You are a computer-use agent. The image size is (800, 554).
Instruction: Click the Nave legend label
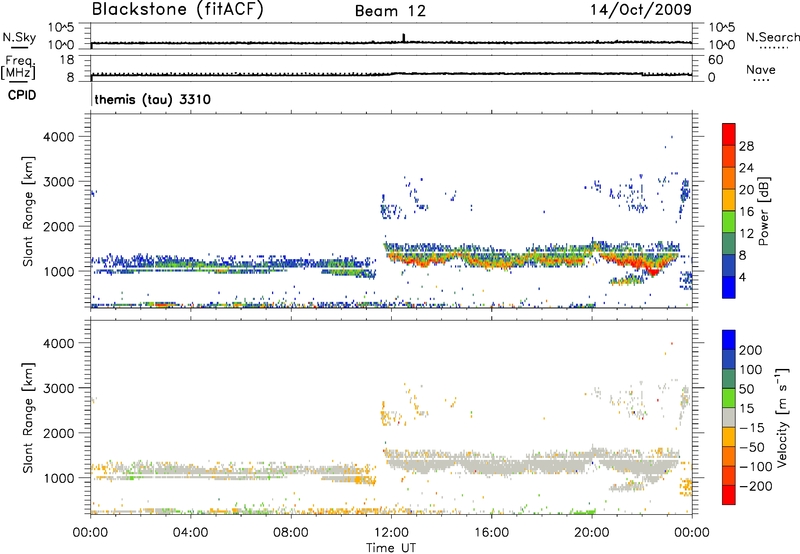pos(761,69)
